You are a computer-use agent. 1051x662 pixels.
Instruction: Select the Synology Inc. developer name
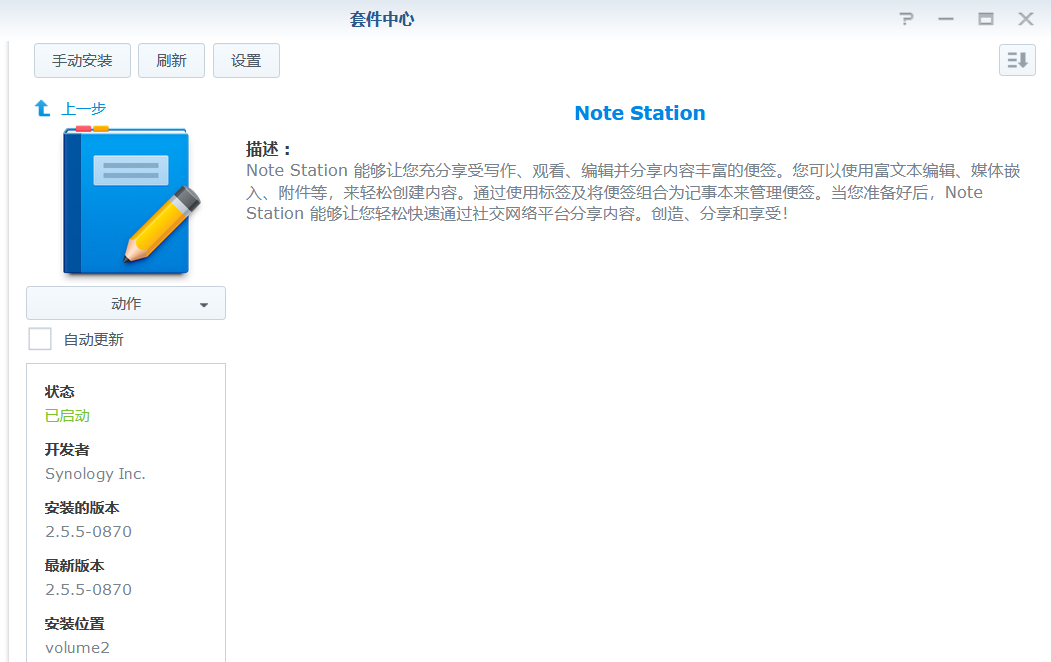coord(95,474)
